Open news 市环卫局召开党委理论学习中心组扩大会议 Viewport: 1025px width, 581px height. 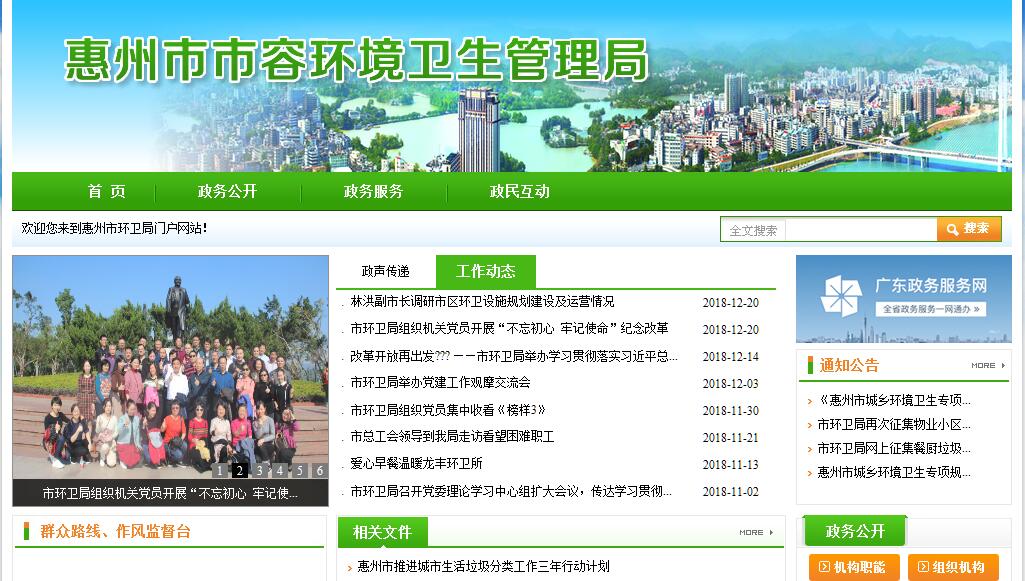click(x=511, y=491)
